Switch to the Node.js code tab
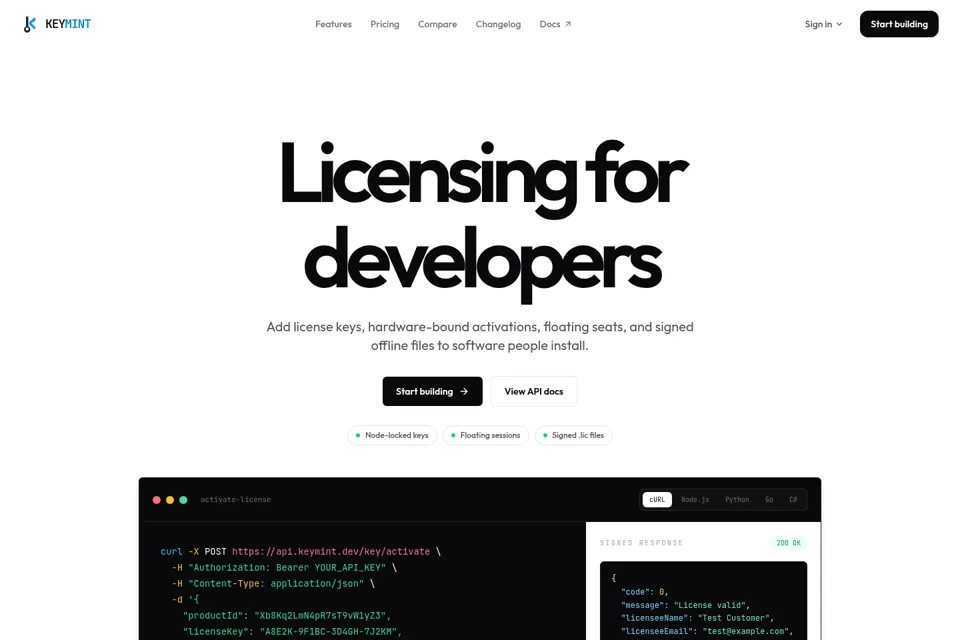Image resolution: width=960 pixels, height=640 pixels. tap(695, 500)
